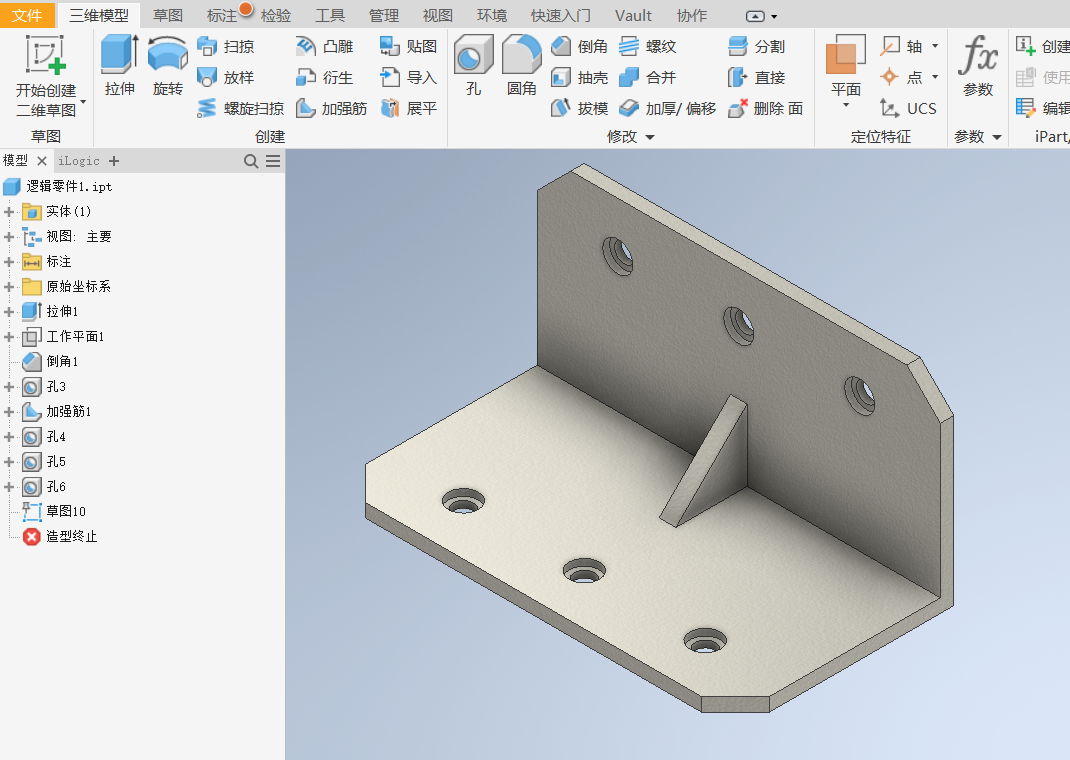
Task: Switch to the 草图 ribbon tab
Action: [x=168, y=15]
